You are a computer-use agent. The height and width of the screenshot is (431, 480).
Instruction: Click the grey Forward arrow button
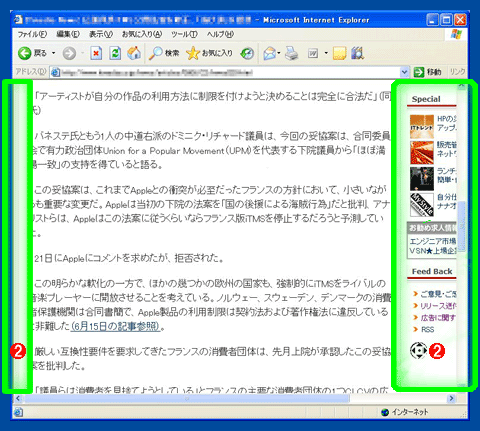point(69,53)
